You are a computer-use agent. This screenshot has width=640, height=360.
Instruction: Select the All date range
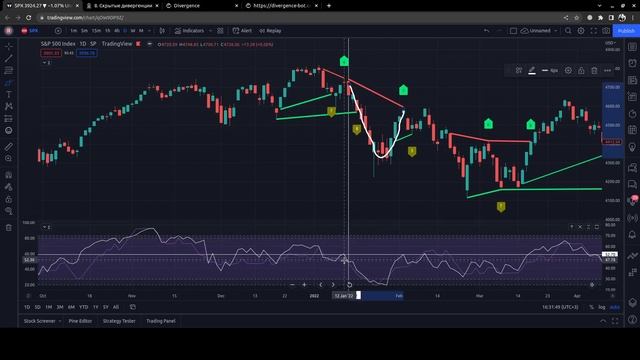coord(116,307)
